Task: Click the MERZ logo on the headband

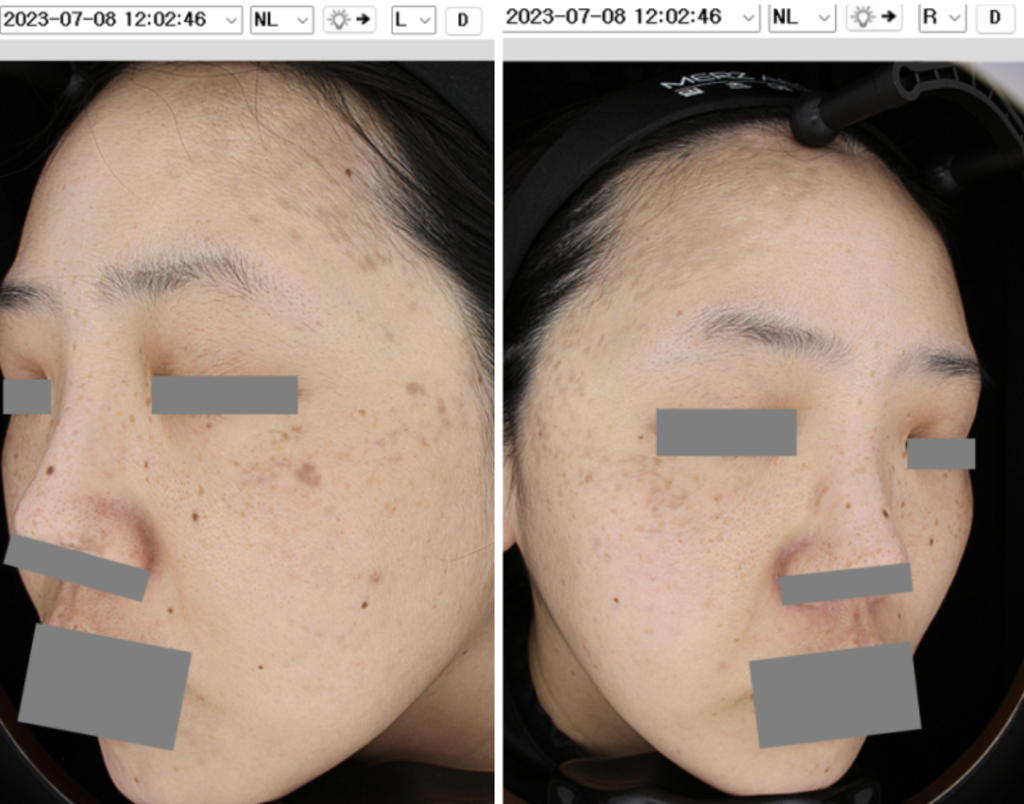Action: [x=699, y=84]
